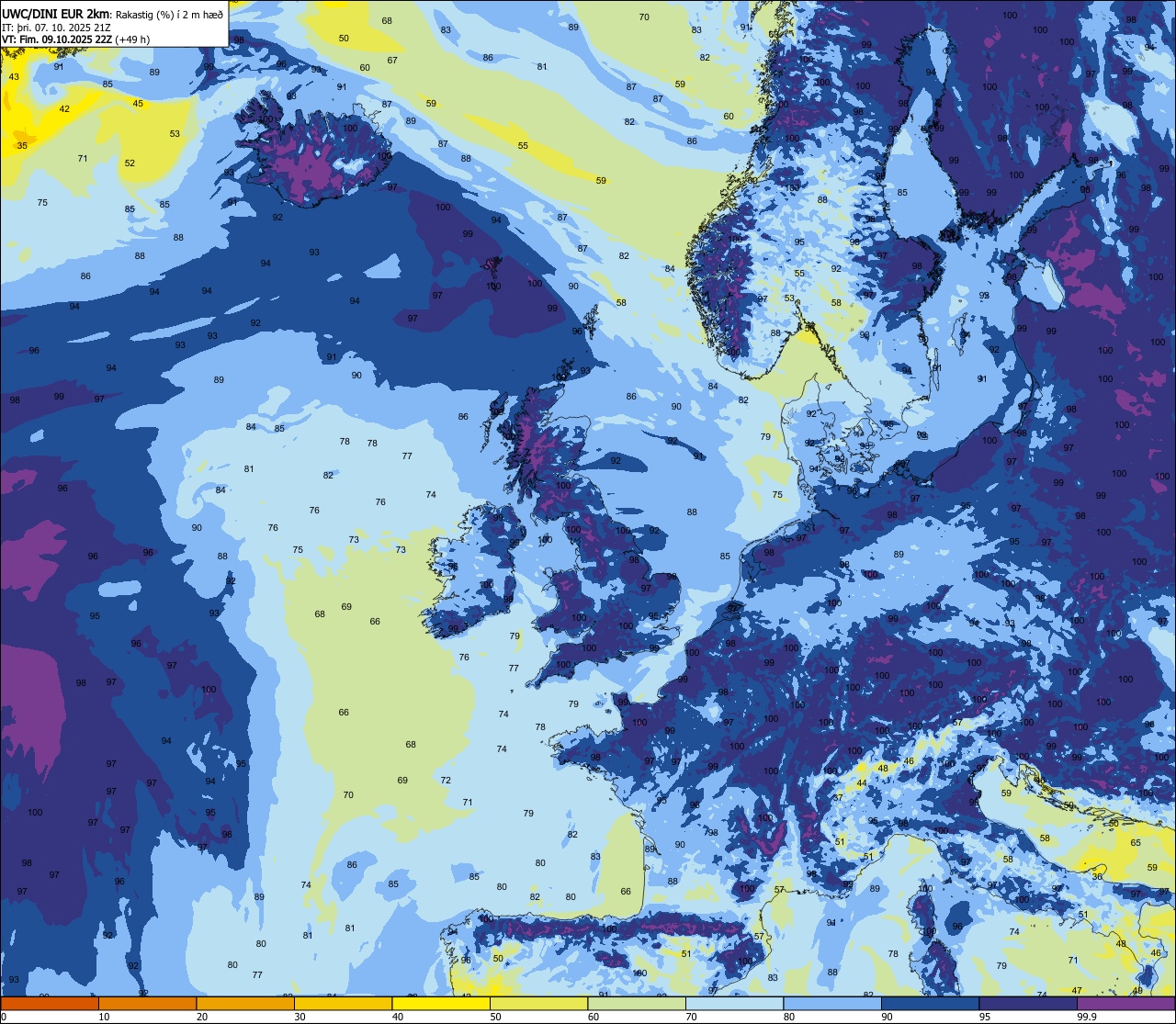
Task: Select the 40–50% bright yellow legend swatch
Action: point(441,1003)
